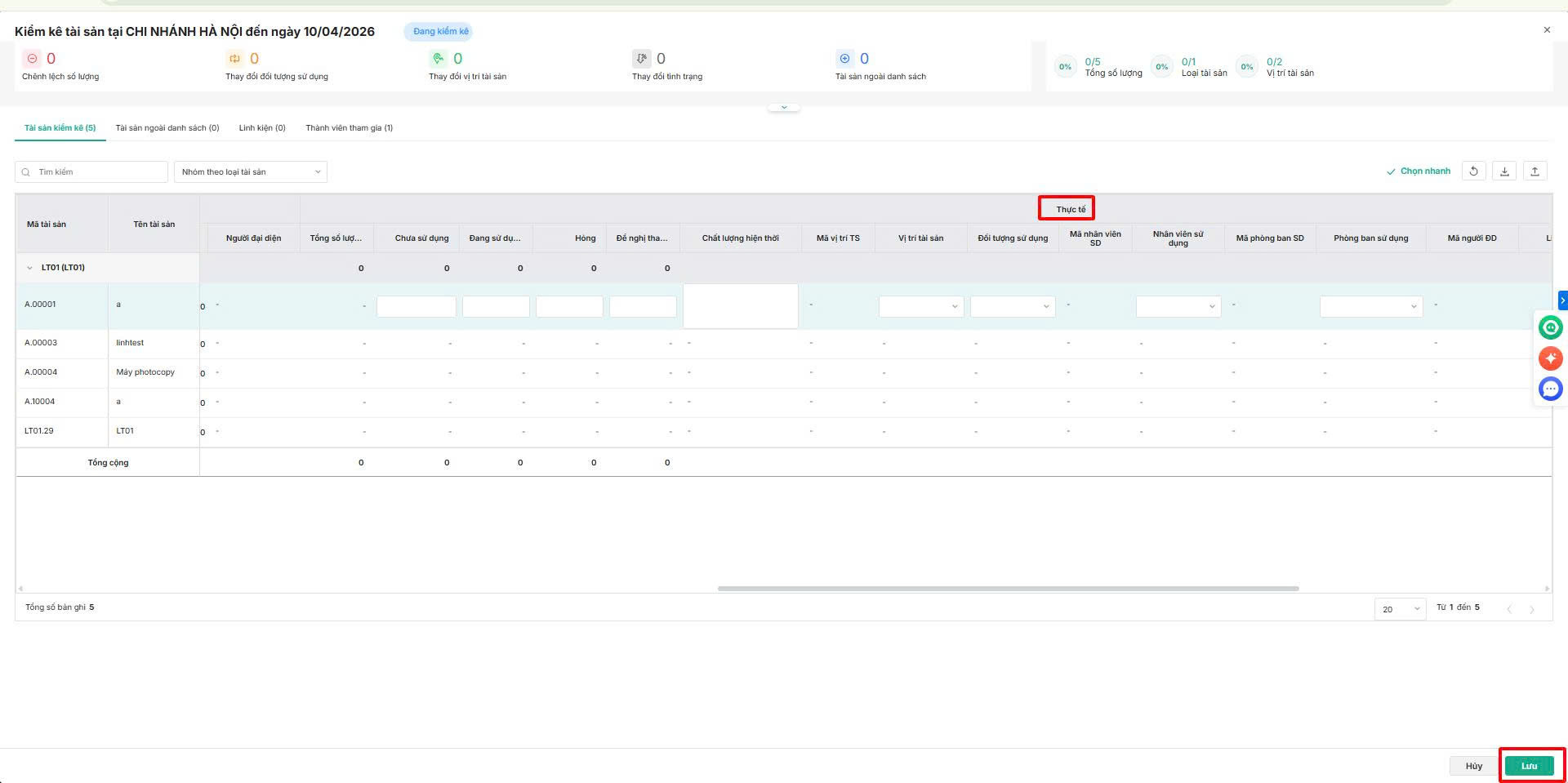Switch to 'Thành viên tham gia (1)' tab
This screenshot has height=783, width=1568.
(x=349, y=128)
